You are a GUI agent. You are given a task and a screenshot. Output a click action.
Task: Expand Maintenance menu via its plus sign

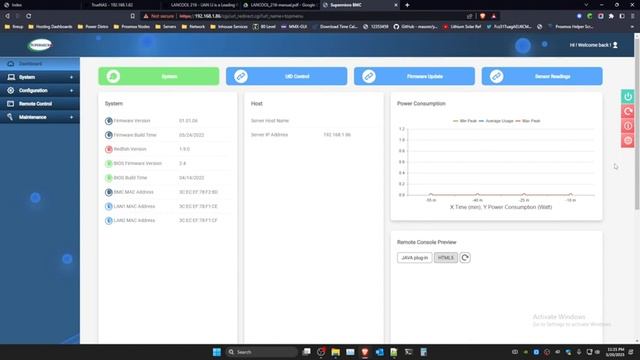click(x=71, y=117)
